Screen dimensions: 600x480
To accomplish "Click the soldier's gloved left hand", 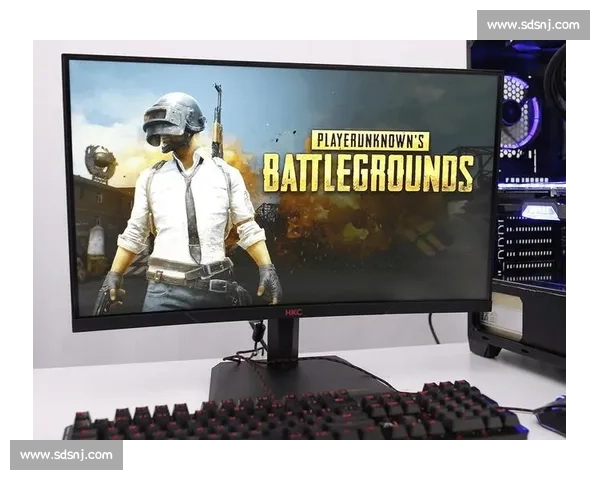I will (268, 282).
